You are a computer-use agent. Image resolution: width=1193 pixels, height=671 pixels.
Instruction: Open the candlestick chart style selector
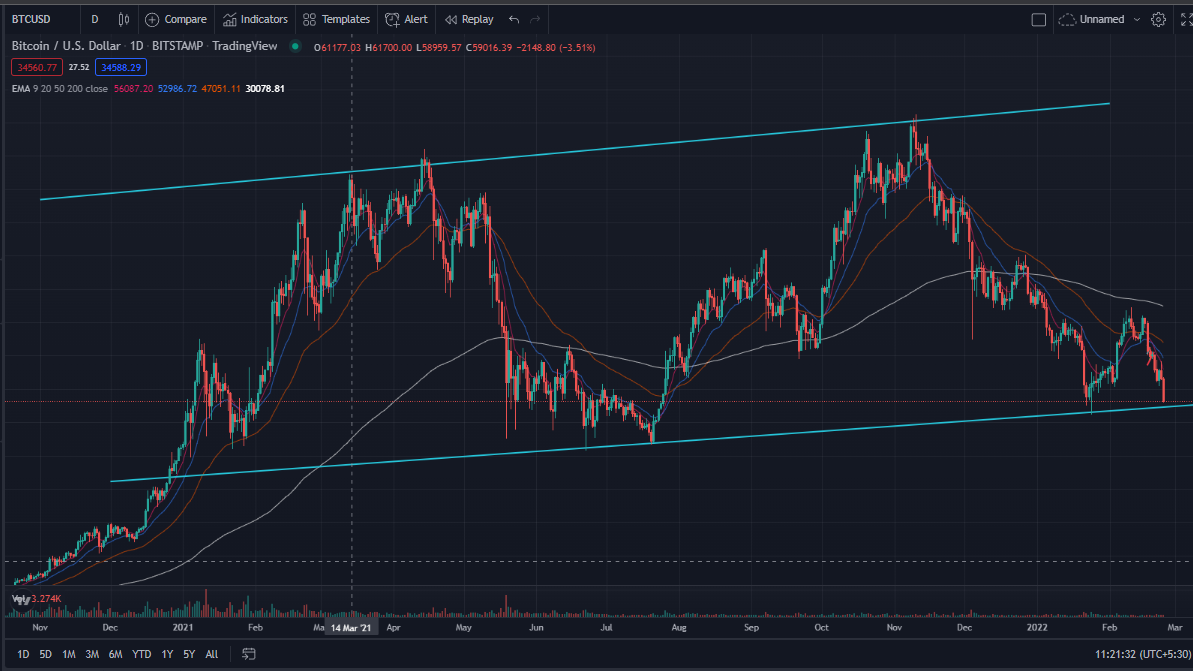124,19
